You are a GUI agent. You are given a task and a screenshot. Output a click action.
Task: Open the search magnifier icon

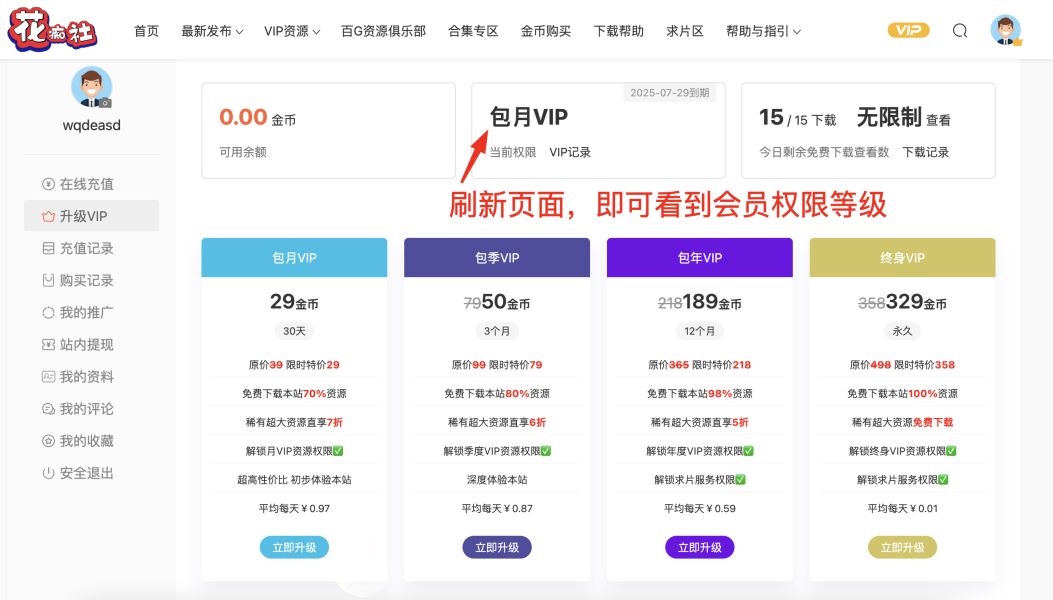pyautogui.click(x=960, y=31)
